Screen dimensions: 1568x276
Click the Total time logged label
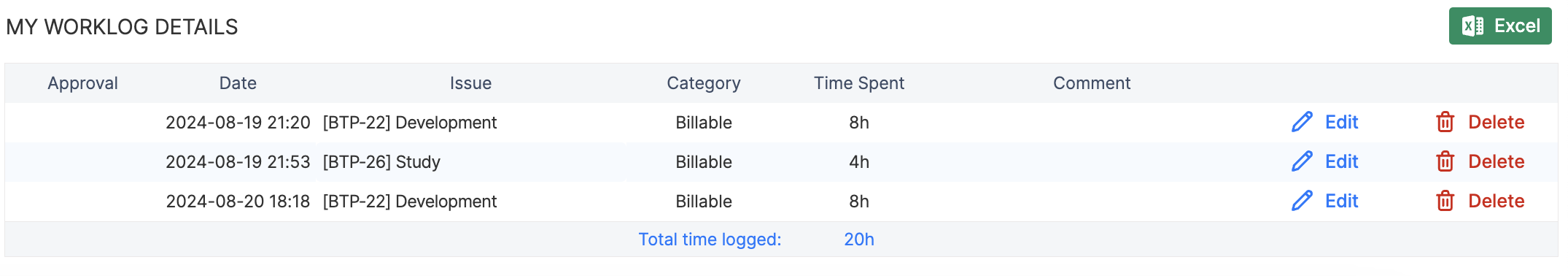coord(710,239)
